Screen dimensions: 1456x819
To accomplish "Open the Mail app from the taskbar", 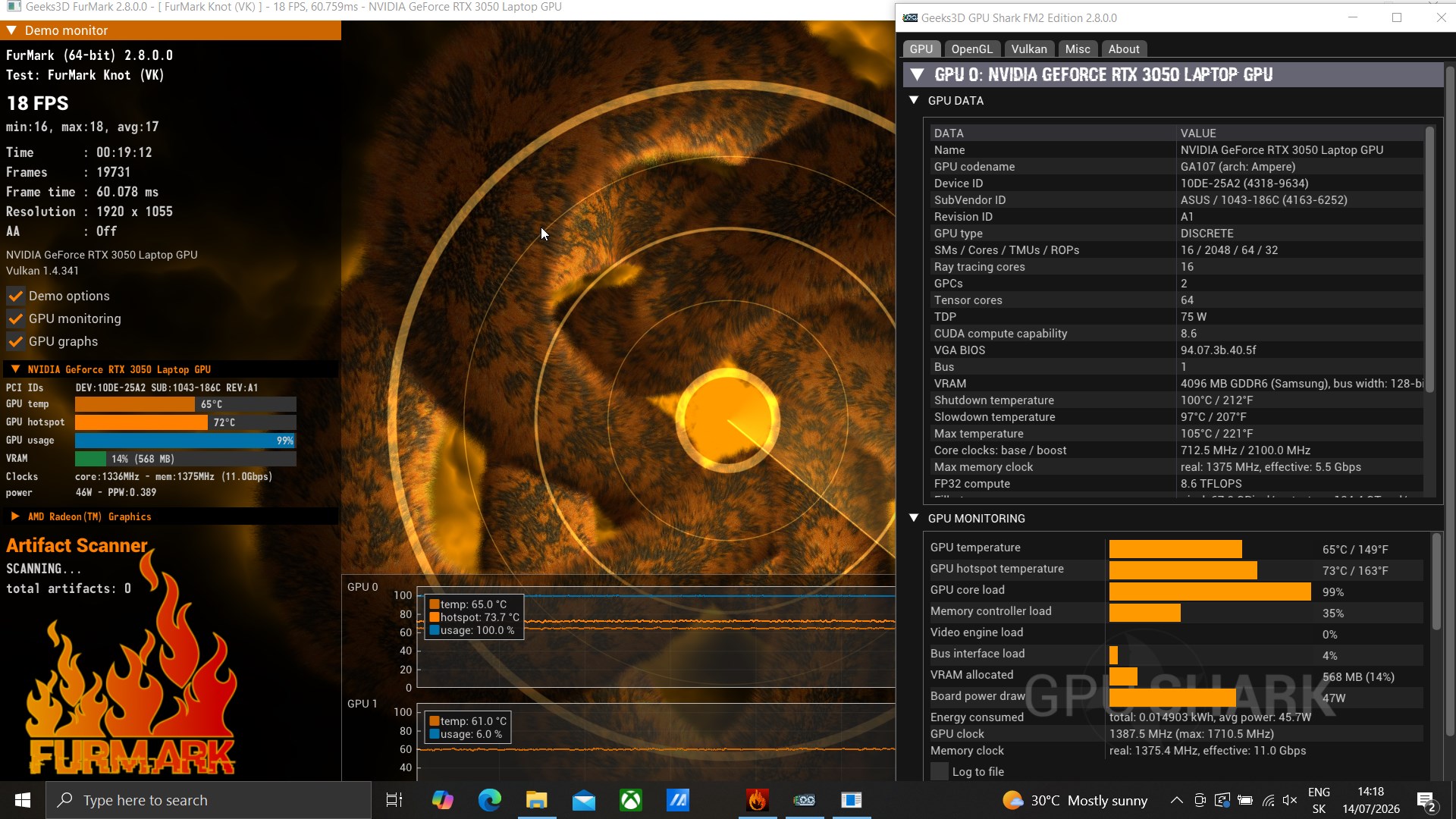I will (584, 800).
